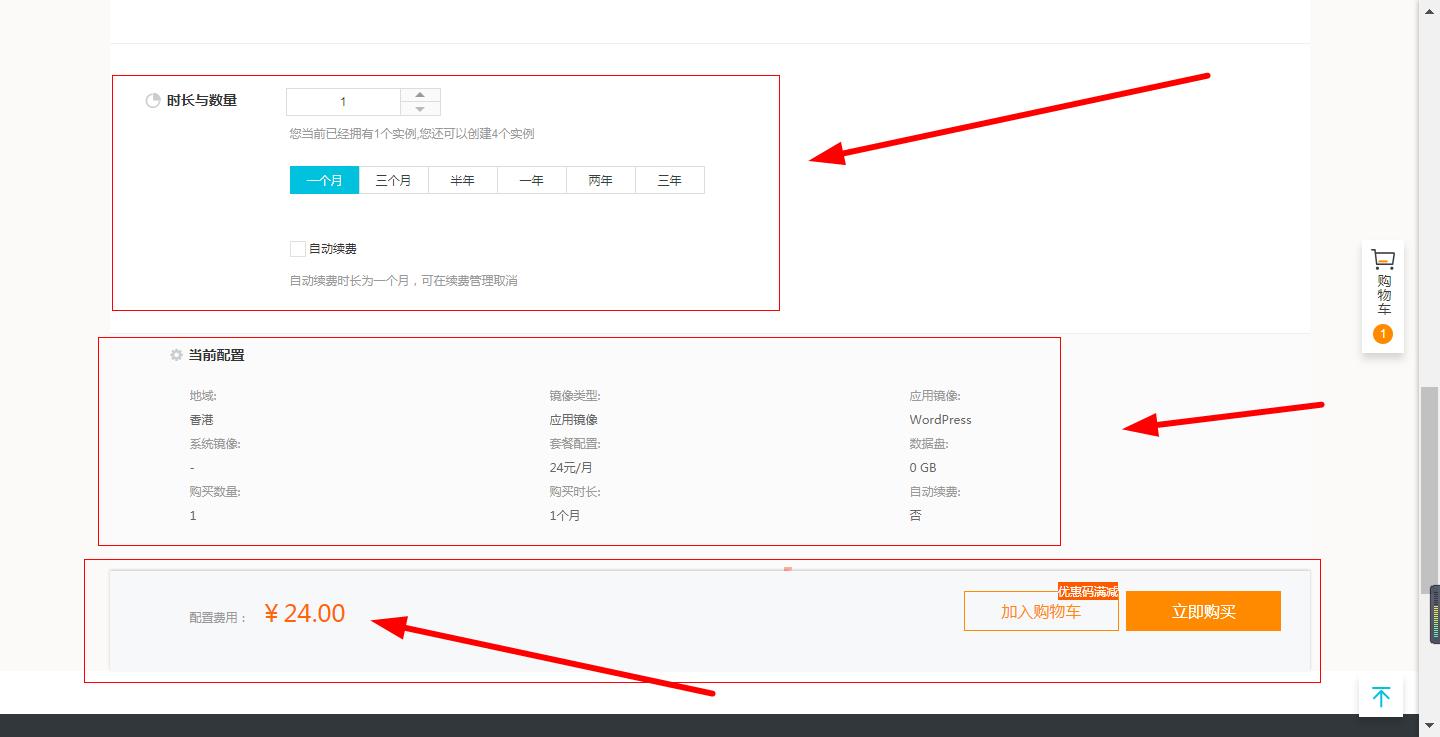Click the orange cart count badge

[x=1383, y=334]
